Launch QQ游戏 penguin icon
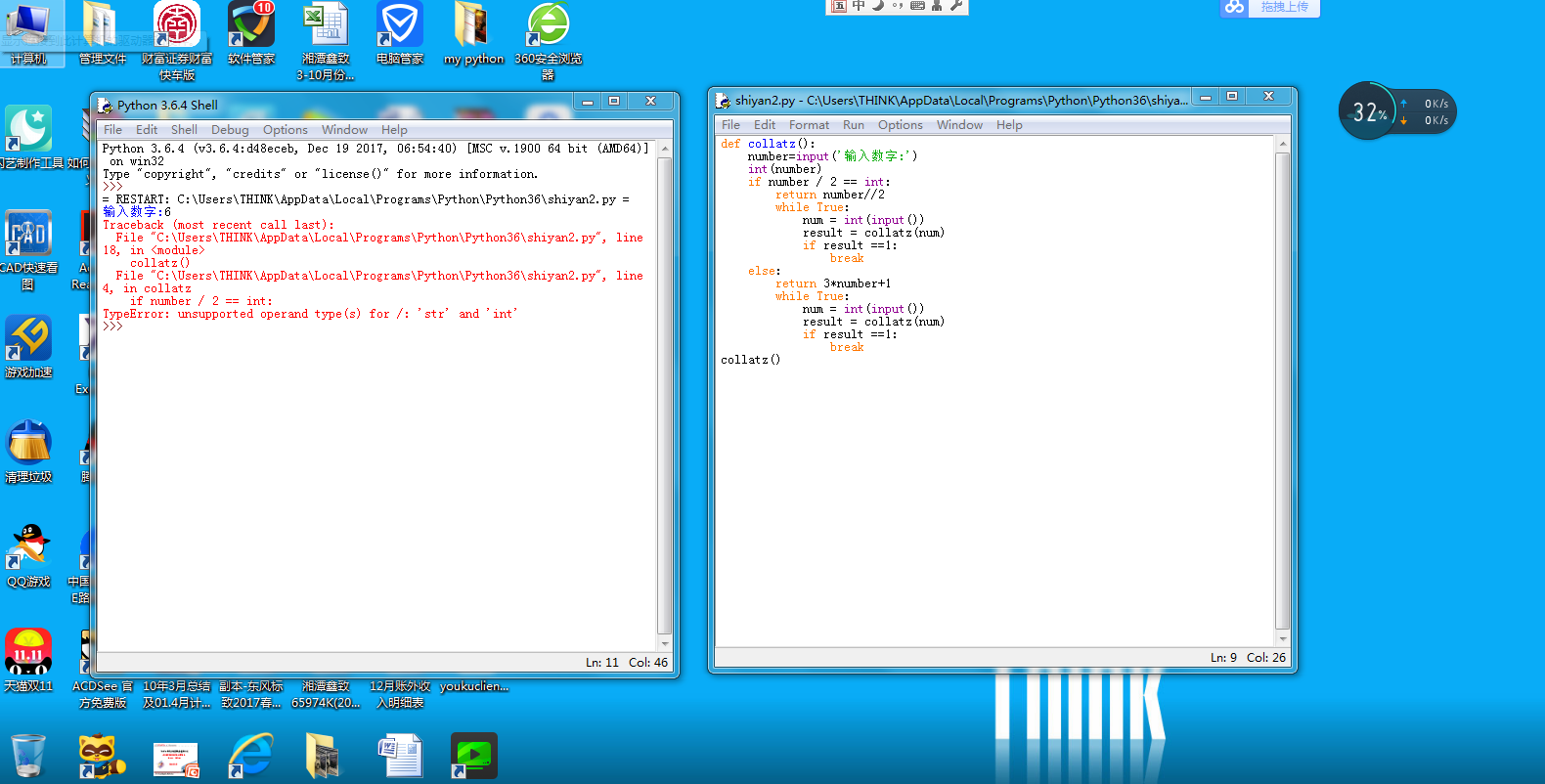1545x784 pixels. click(x=28, y=555)
